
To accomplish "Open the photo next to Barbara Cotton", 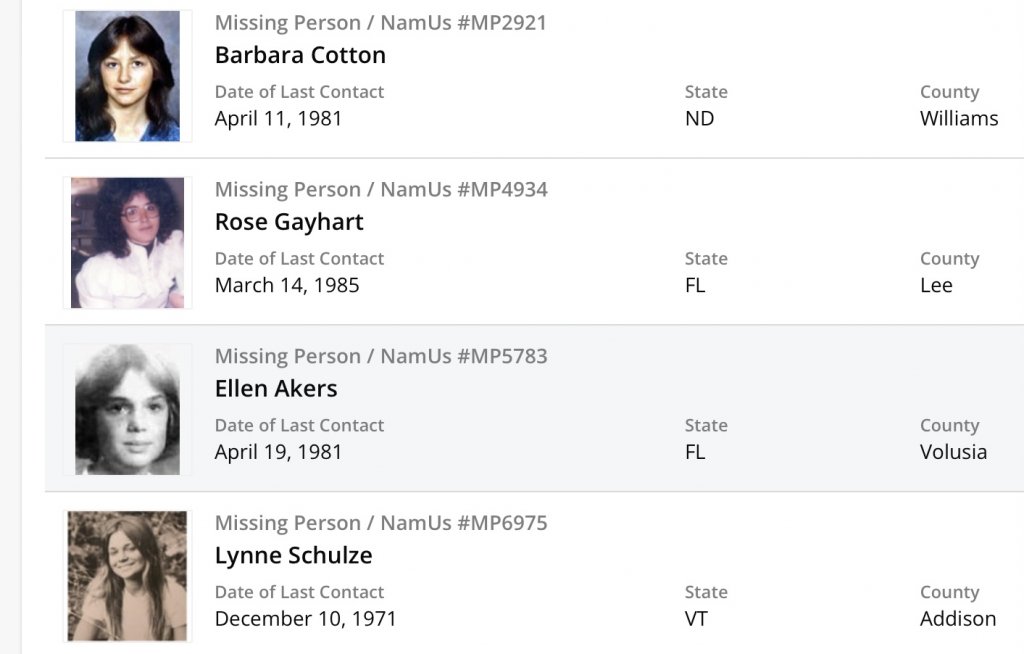I will pyautogui.click(x=127, y=76).
